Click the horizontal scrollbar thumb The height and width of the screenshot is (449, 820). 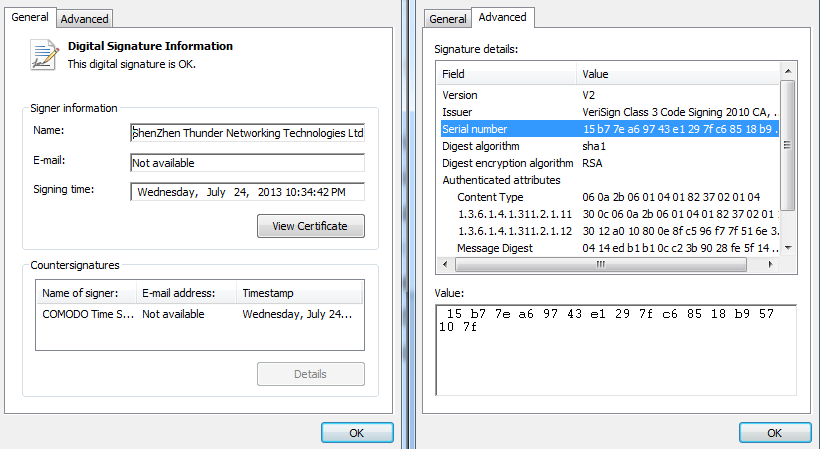tap(600, 264)
